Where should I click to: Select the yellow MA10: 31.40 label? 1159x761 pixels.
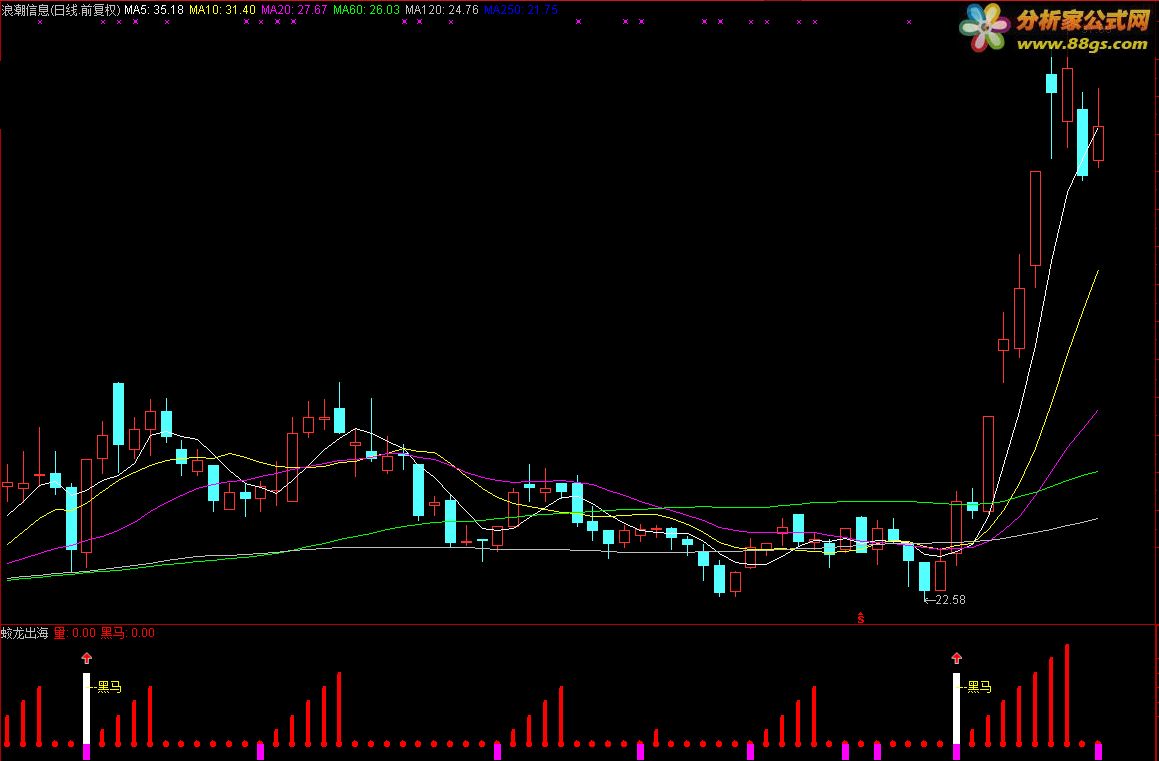pos(222,10)
